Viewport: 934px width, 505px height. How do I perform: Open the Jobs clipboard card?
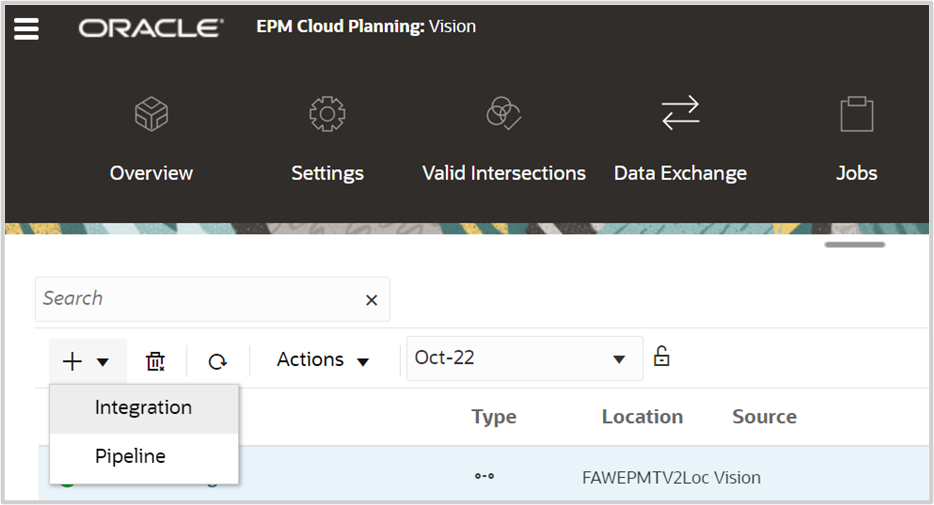coord(856,140)
